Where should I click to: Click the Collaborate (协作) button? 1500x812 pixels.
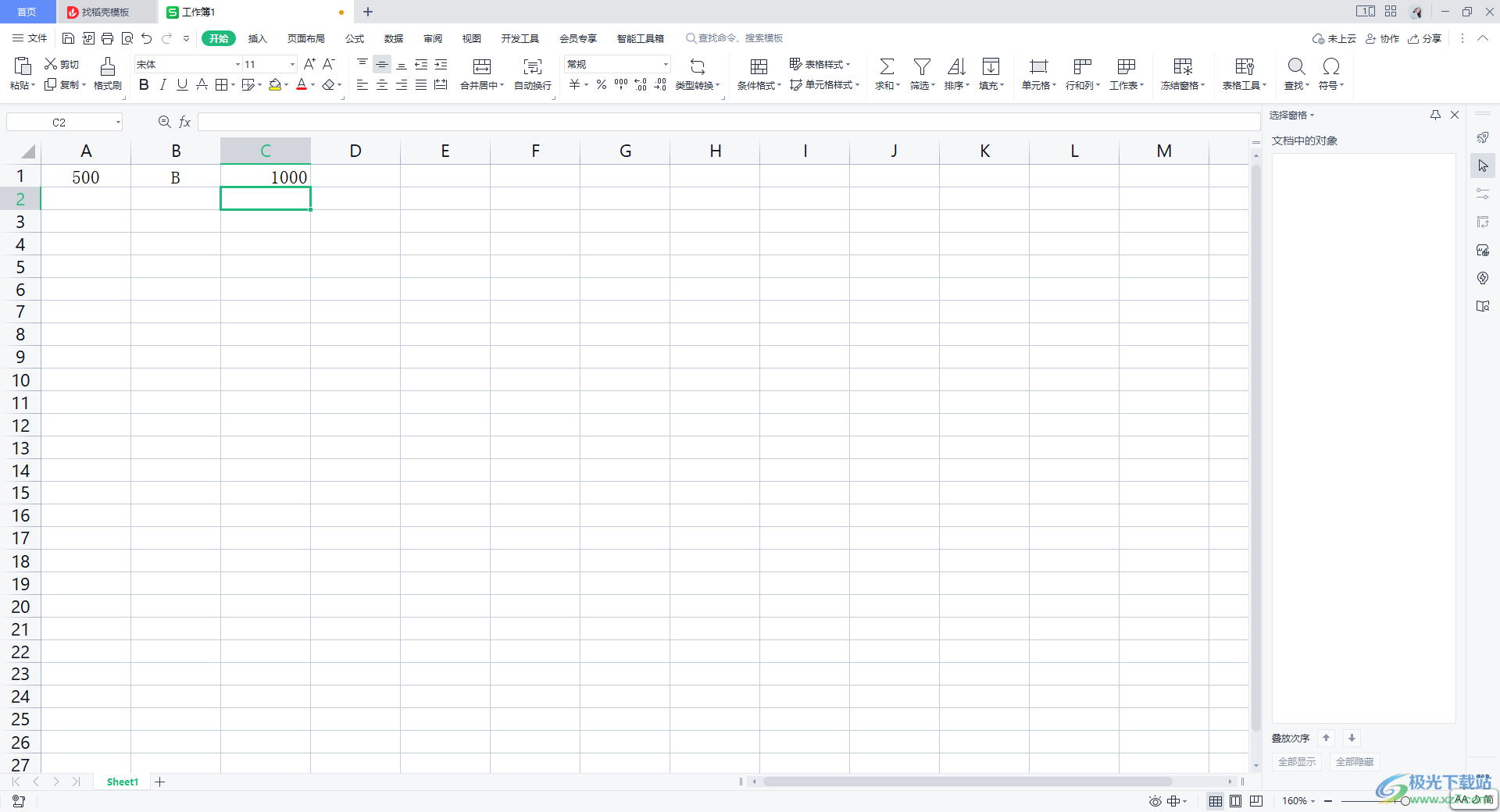point(1382,38)
